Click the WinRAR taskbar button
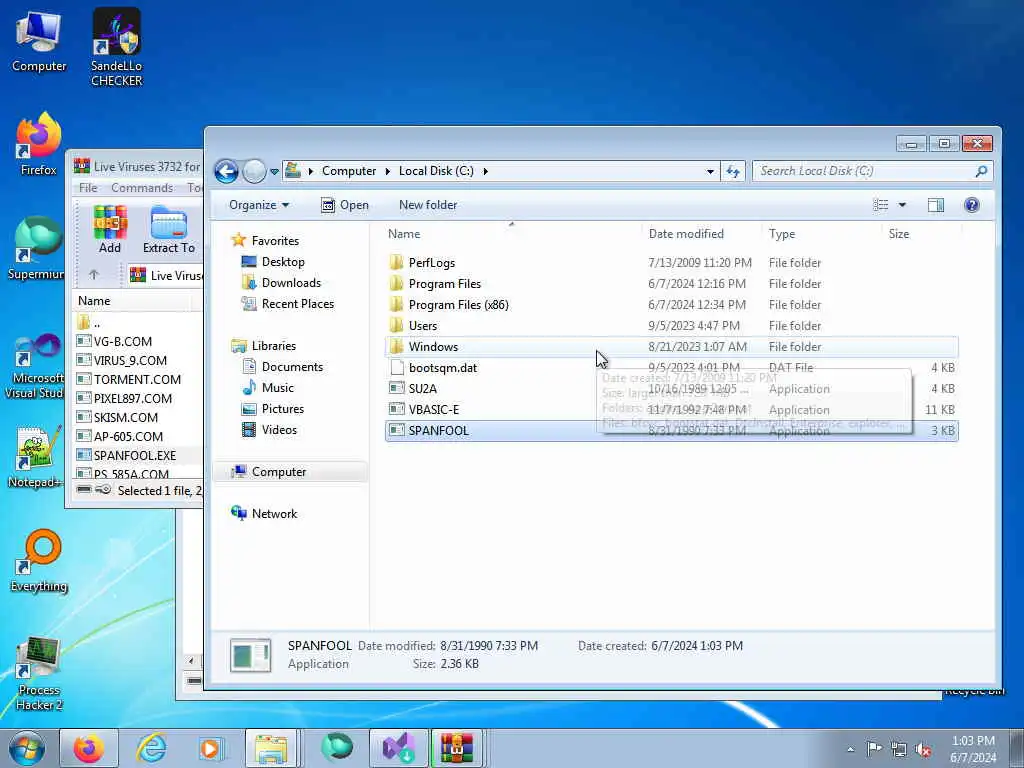The height and width of the screenshot is (768, 1024). point(457,748)
